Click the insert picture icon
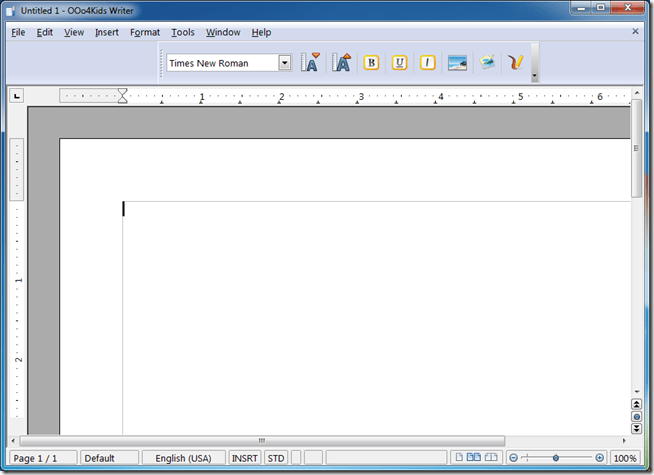Image resolution: width=654 pixels, height=475 pixels. pyautogui.click(x=458, y=62)
